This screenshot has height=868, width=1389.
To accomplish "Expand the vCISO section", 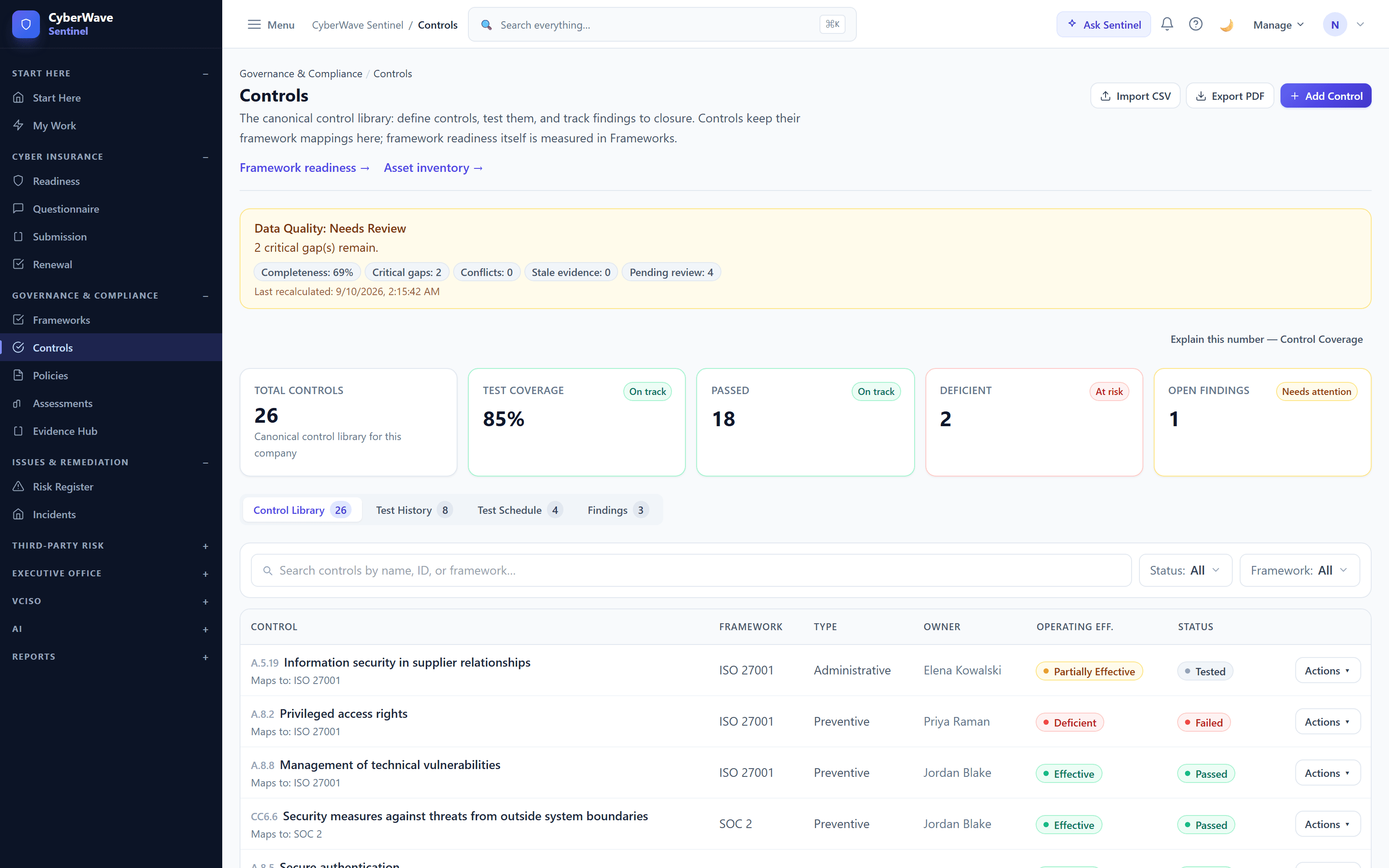I will tap(205, 602).
